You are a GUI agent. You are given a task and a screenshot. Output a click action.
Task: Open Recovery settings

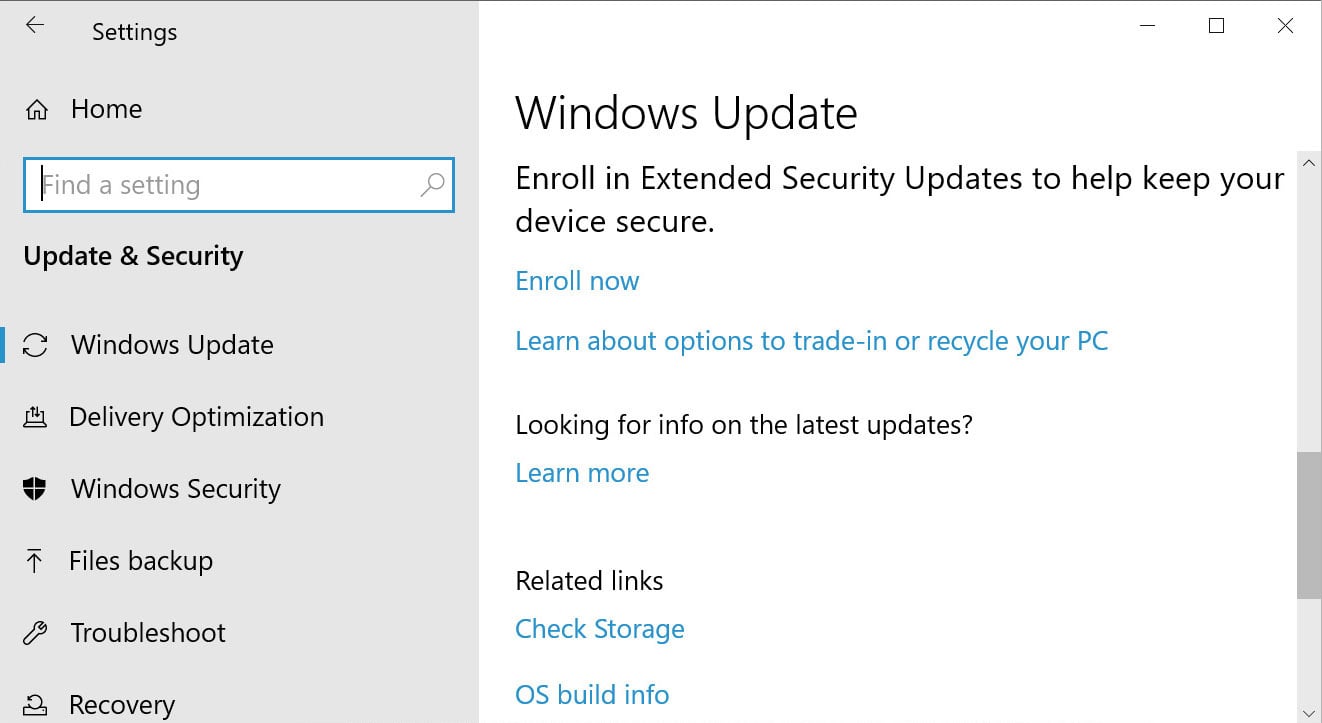(x=122, y=704)
